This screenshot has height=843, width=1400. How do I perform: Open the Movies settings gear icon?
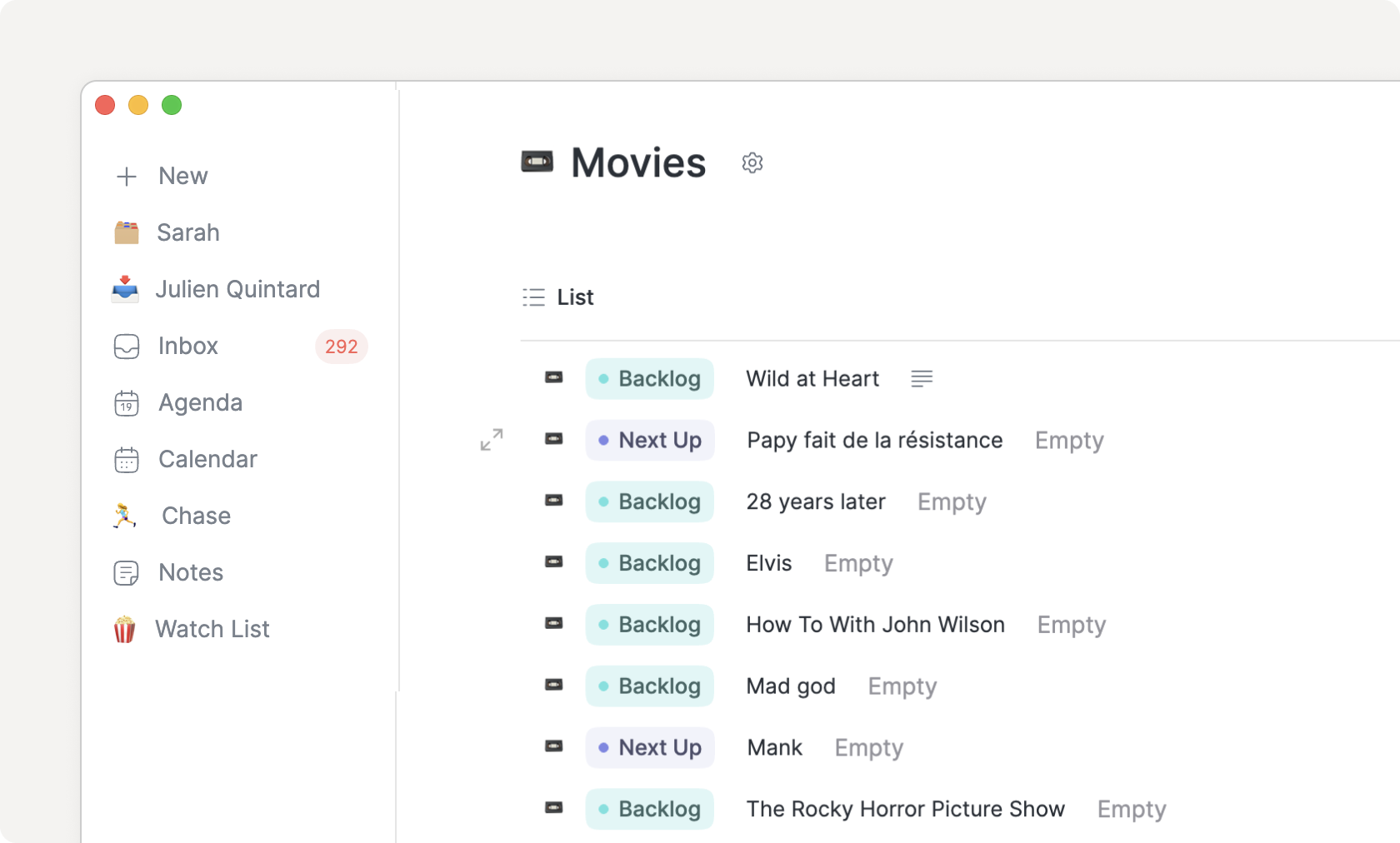752,163
